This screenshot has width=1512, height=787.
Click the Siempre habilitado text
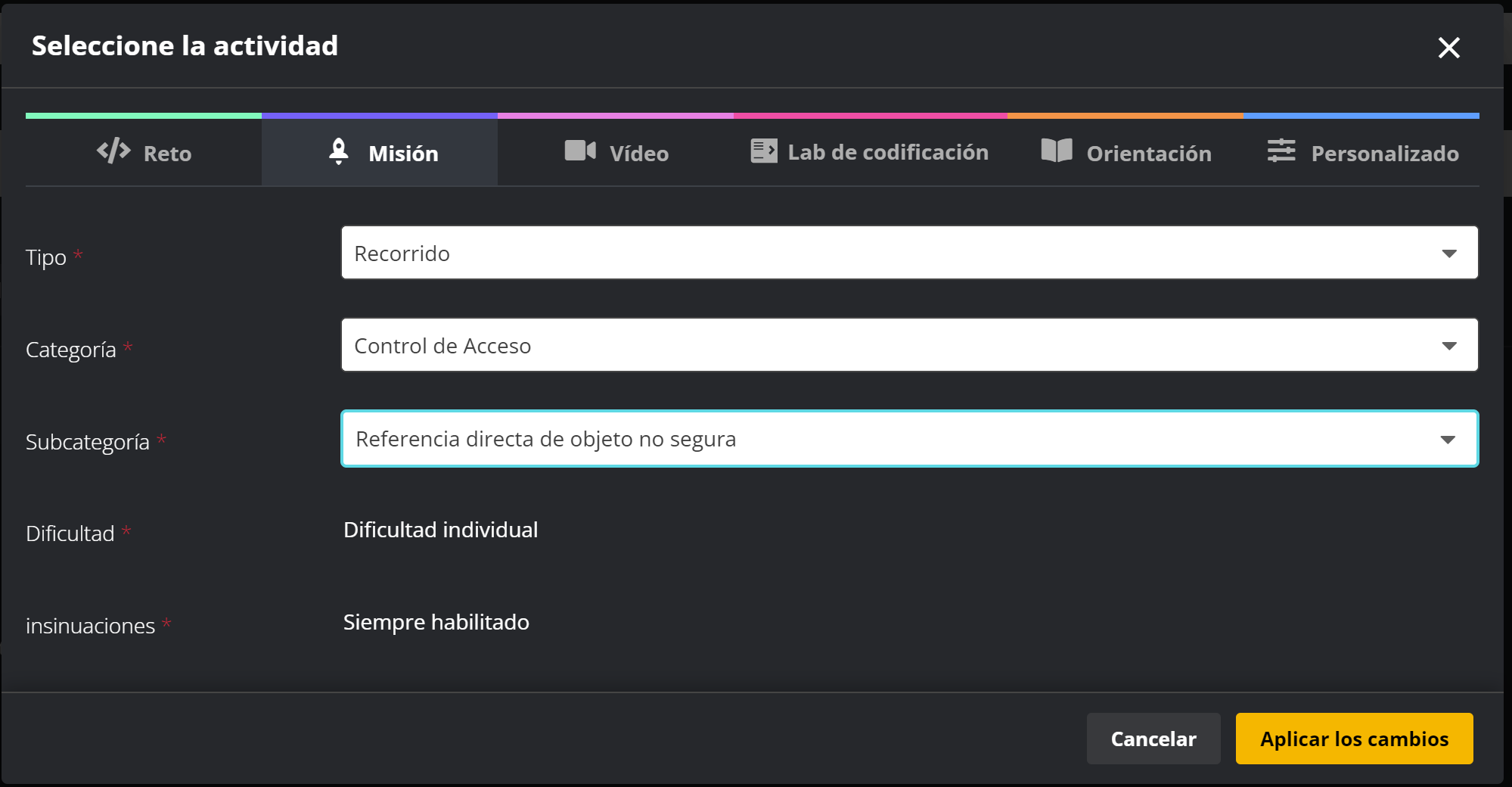[x=436, y=622]
